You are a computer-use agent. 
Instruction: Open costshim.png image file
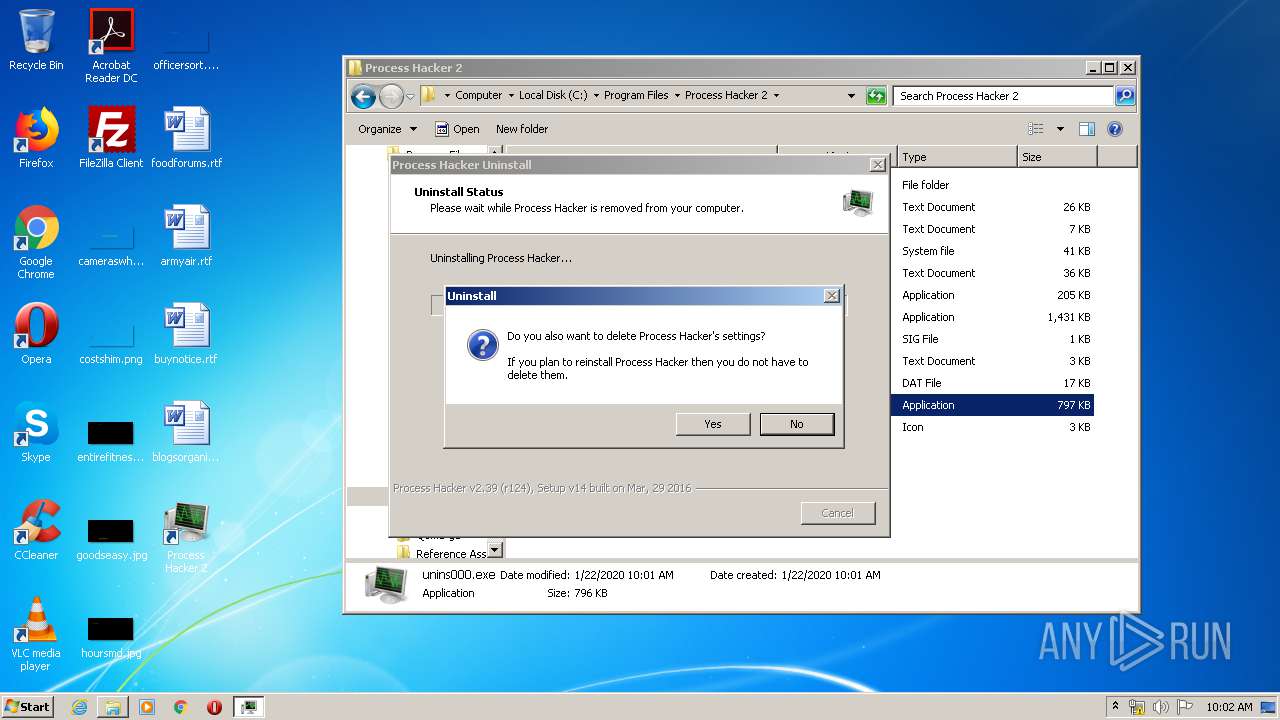111,340
